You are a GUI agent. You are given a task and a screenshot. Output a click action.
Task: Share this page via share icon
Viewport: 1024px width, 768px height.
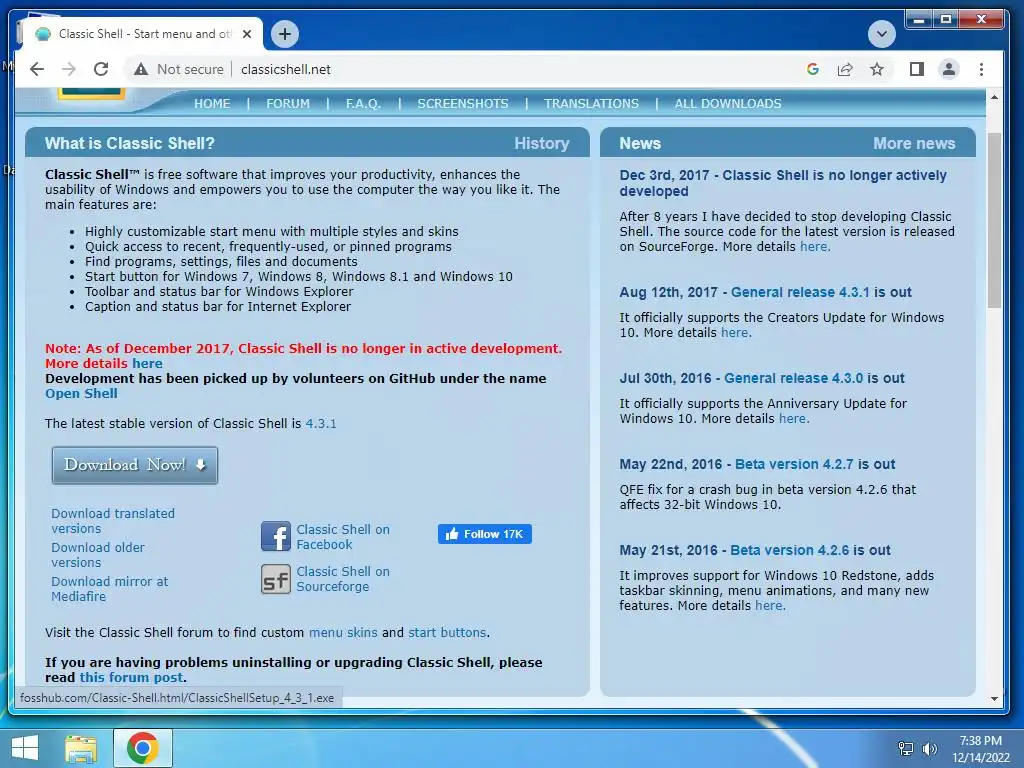[845, 69]
